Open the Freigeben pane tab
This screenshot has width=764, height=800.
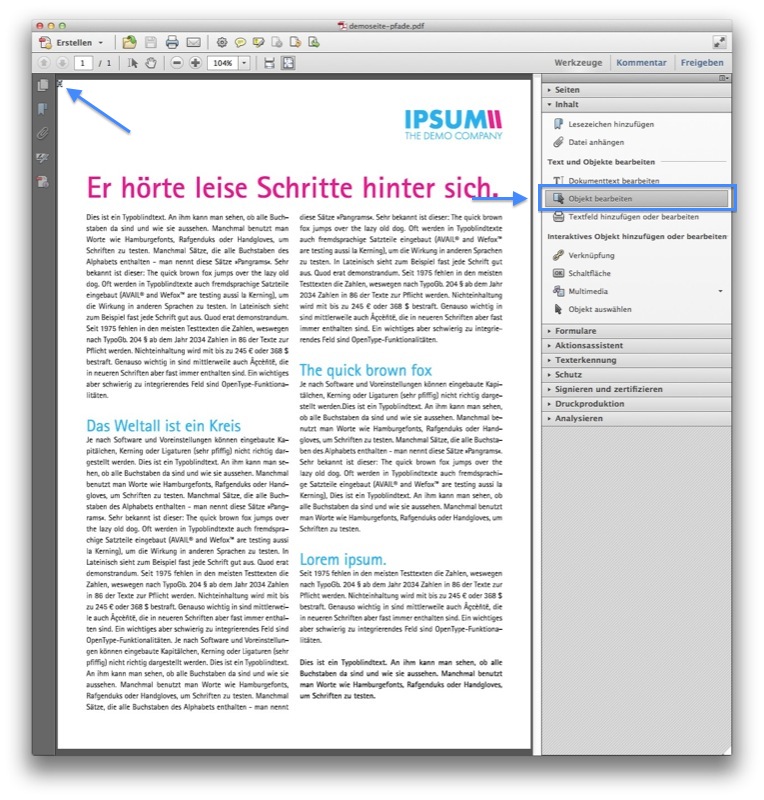pyautogui.click(x=702, y=62)
